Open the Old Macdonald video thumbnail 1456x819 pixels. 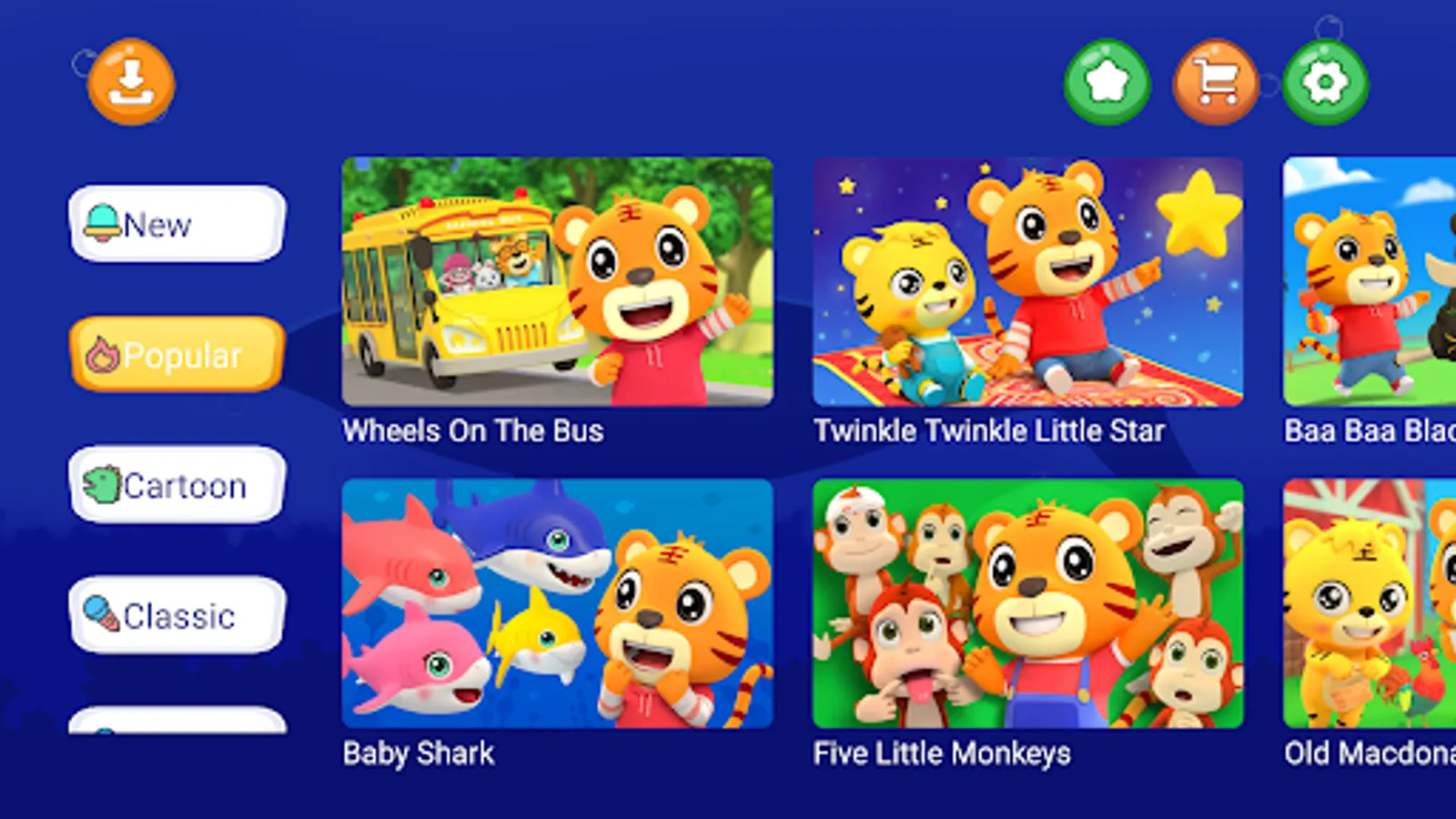click(1370, 603)
